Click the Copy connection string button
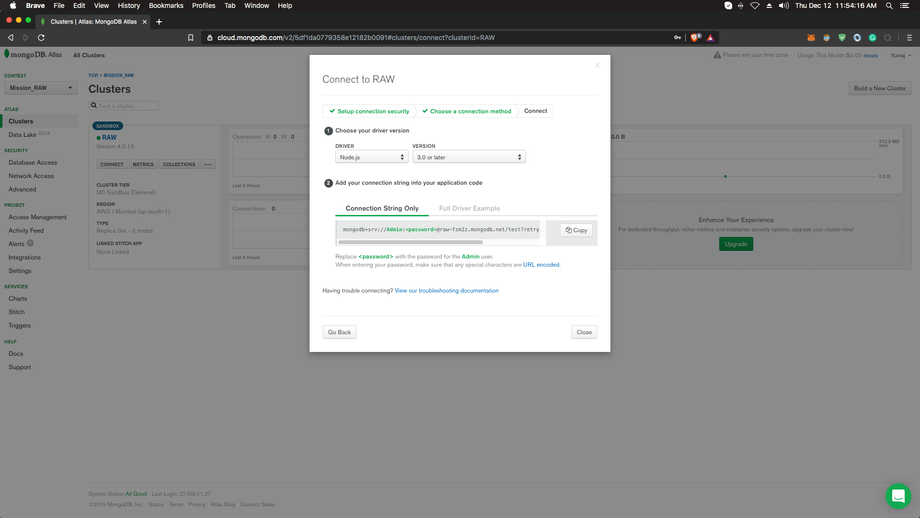This screenshot has width=920, height=518. (576, 230)
